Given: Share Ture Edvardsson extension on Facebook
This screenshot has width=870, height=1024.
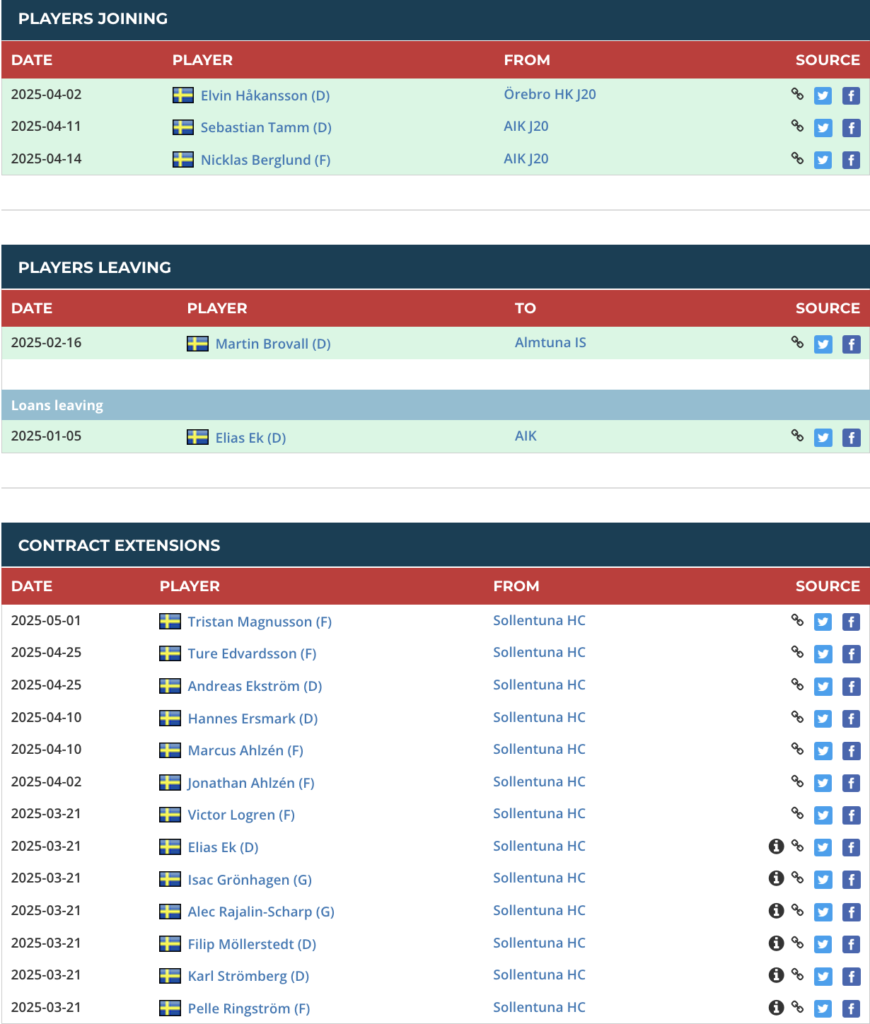Looking at the screenshot, I should (x=851, y=654).
